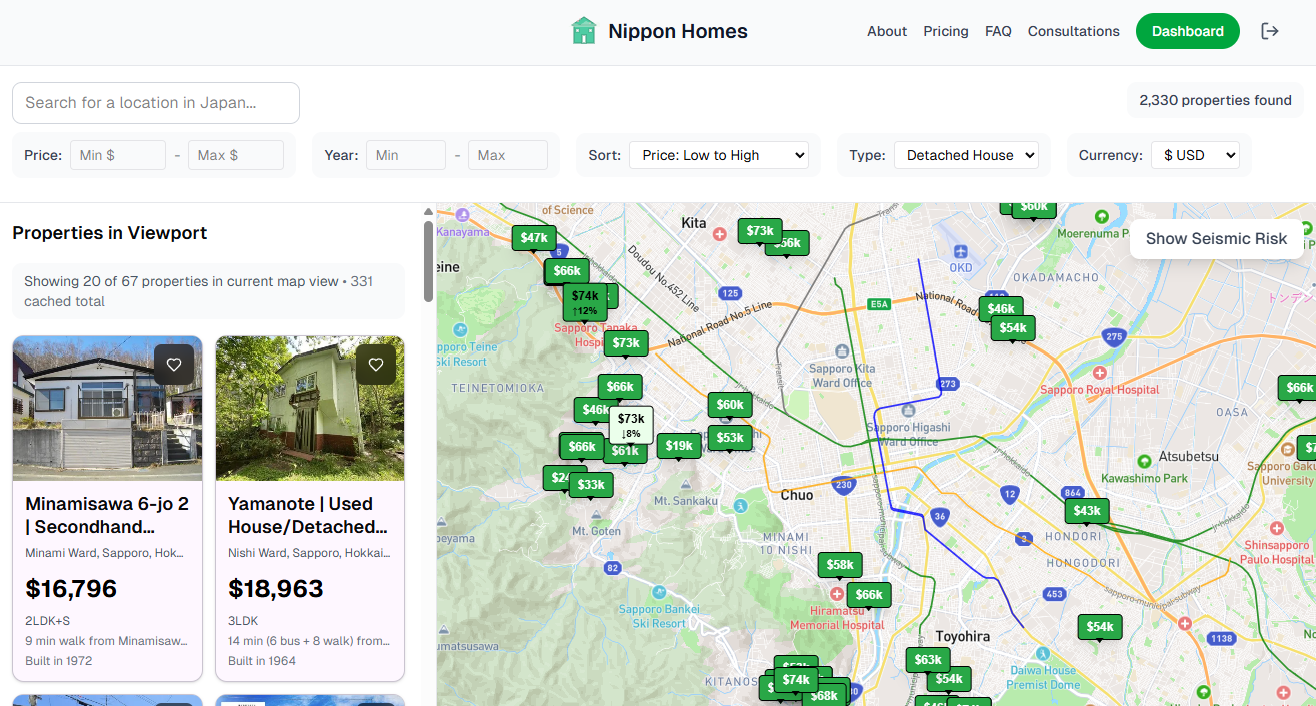Image resolution: width=1316 pixels, height=706 pixels.
Task: Select the $47k price marker on the map
Action: click(533, 238)
